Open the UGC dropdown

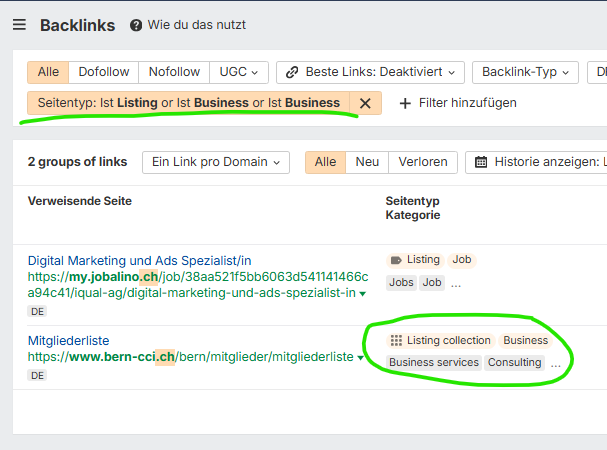point(239,72)
